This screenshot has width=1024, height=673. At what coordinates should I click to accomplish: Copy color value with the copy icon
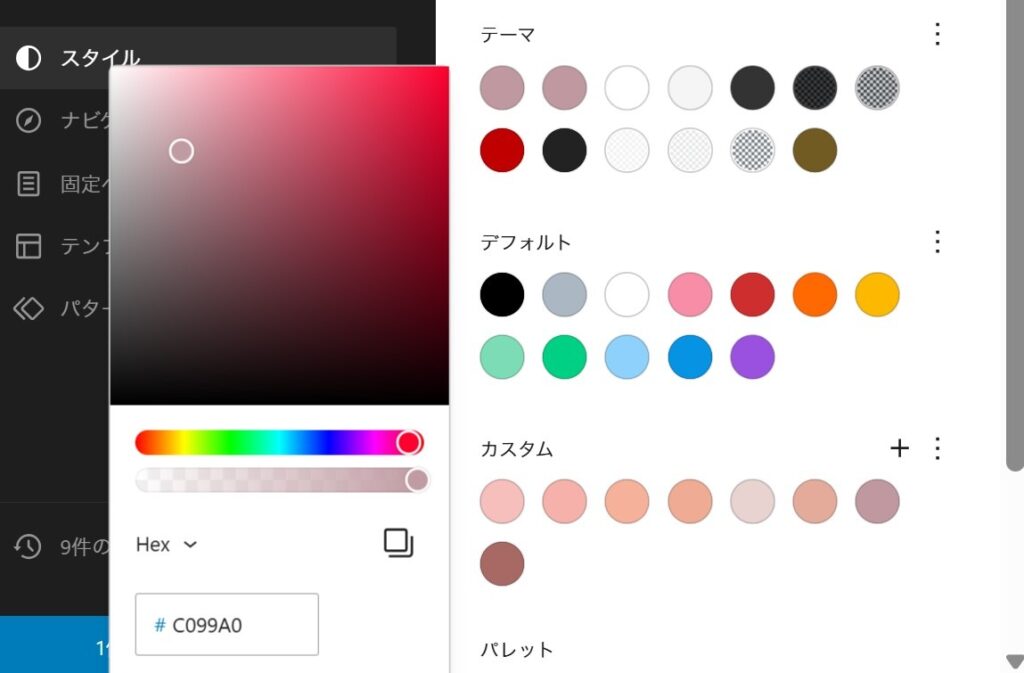tap(398, 543)
